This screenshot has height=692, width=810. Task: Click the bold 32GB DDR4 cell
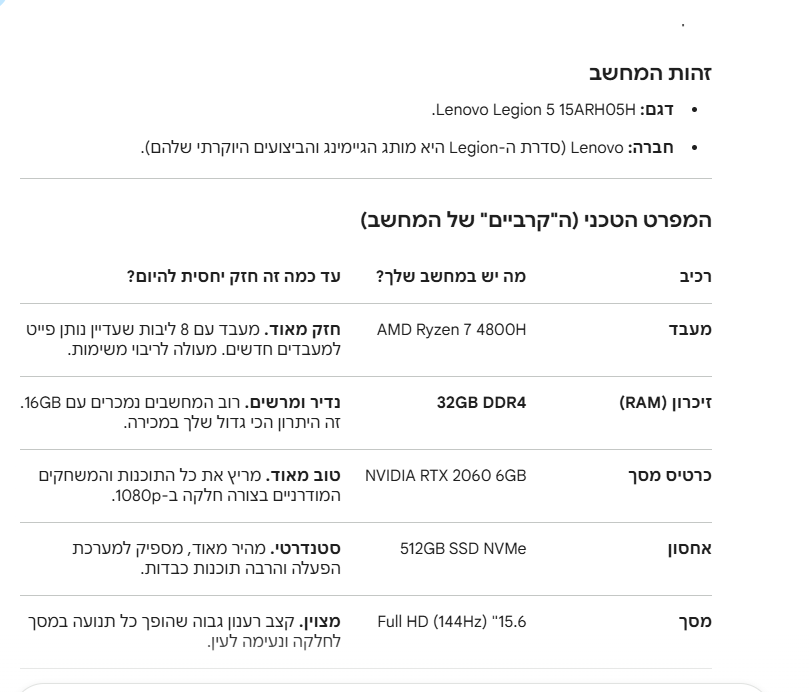click(480, 403)
